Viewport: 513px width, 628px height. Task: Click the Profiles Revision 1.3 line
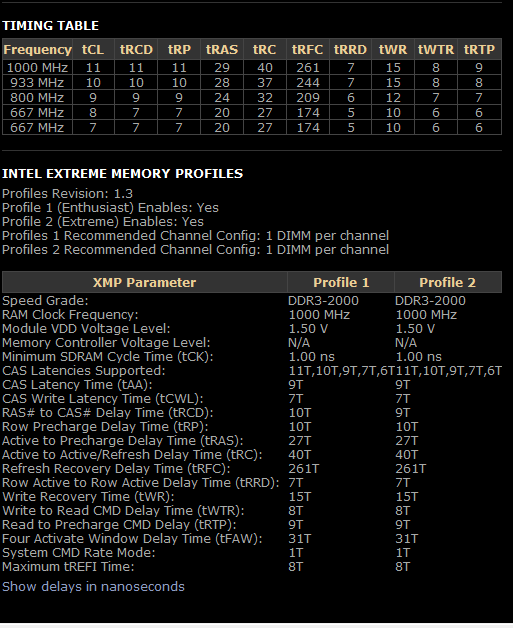[x=67, y=193]
